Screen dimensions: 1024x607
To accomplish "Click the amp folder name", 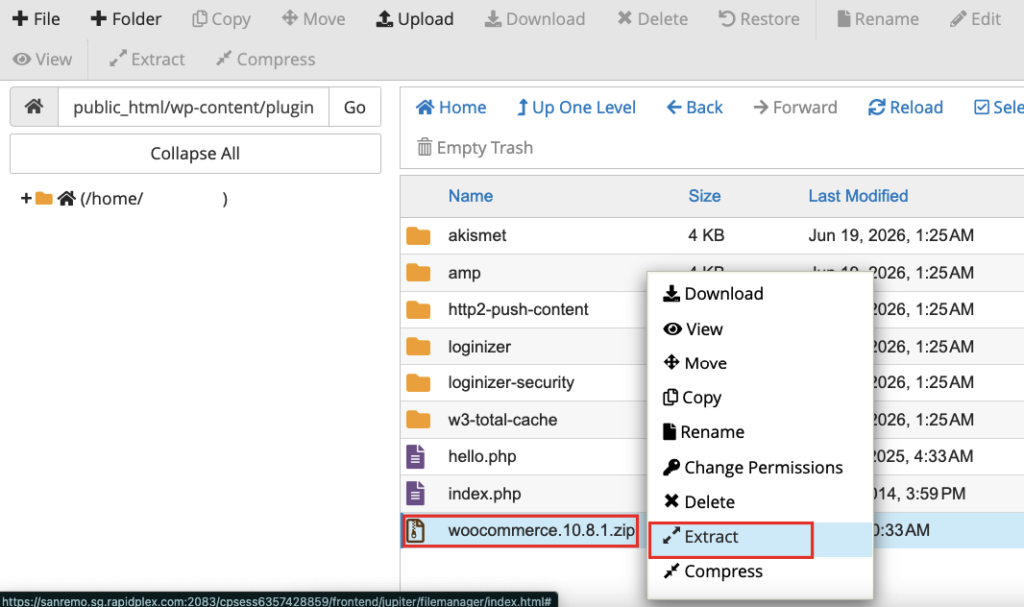I will pos(464,273).
